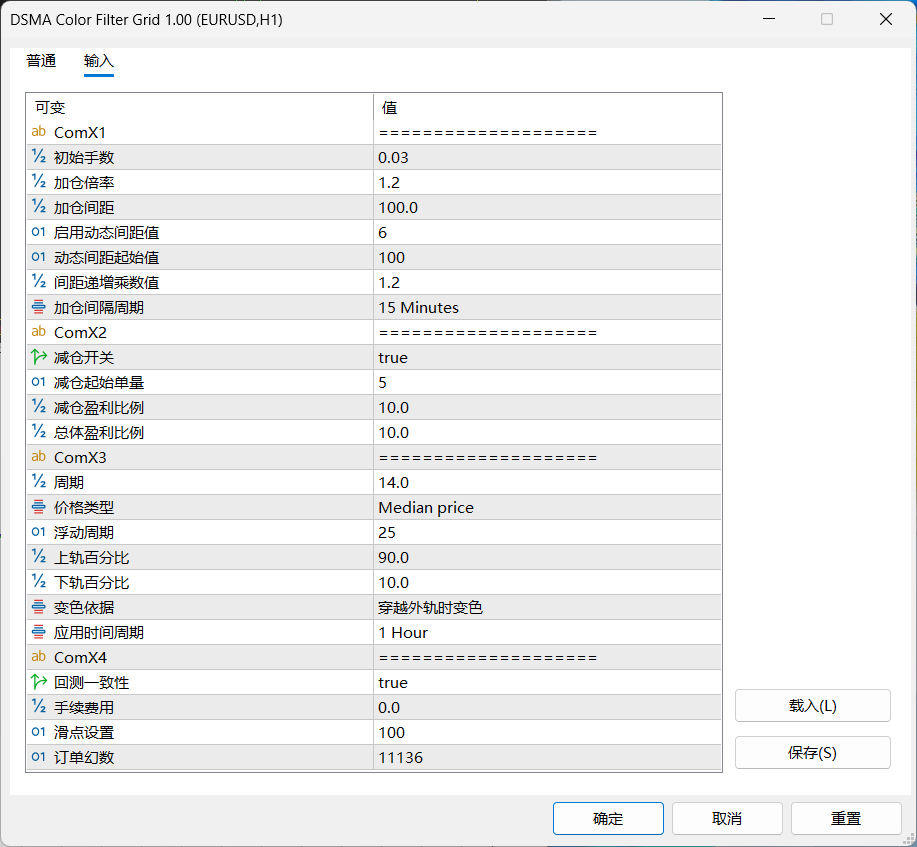
Task: Close the DSMA Color Filter Grid dialog
Action: 885,19
